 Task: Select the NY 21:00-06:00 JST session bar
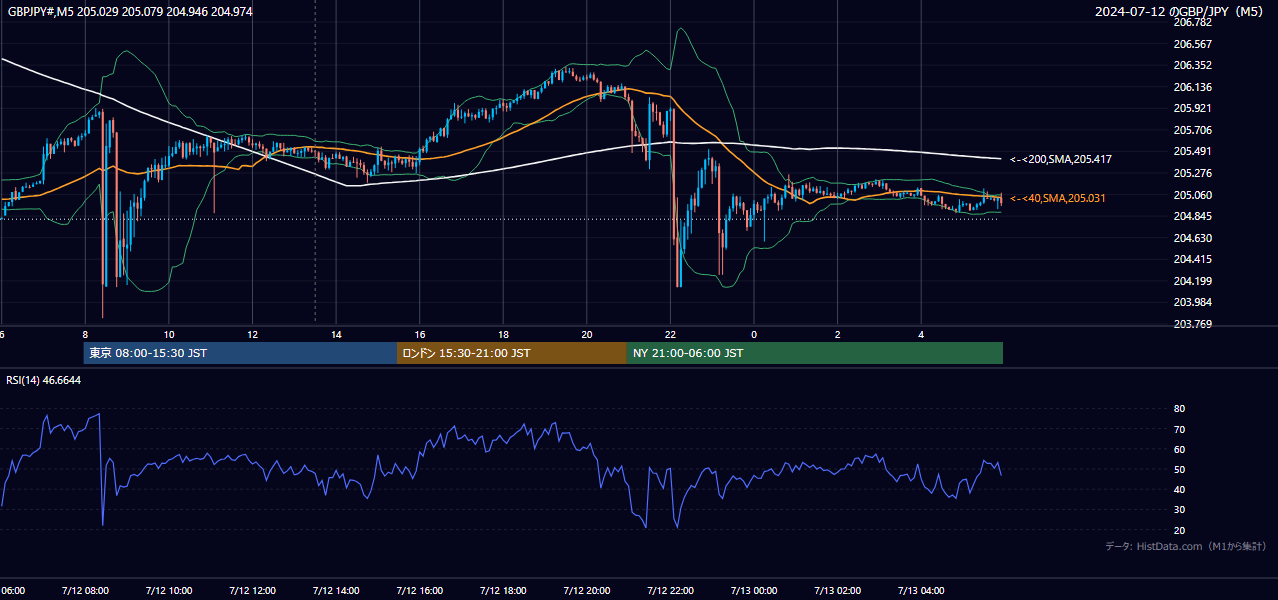(815, 353)
